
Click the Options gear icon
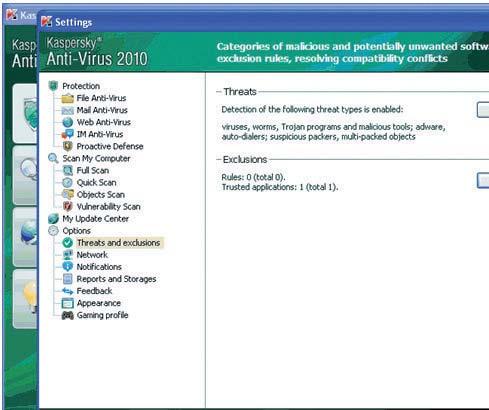click(53, 231)
